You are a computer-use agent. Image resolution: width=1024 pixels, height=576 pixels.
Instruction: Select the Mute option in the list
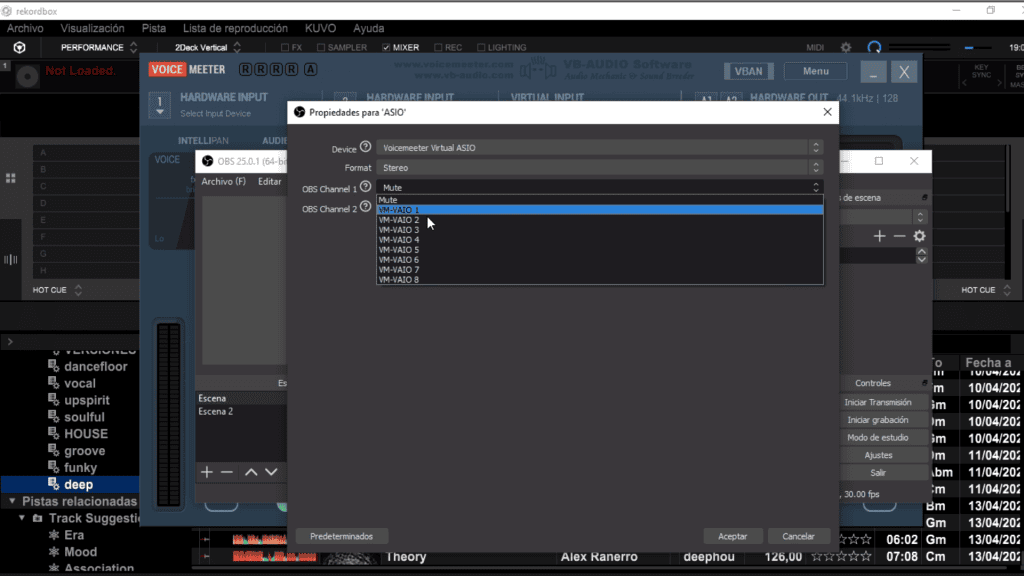click(x=600, y=200)
